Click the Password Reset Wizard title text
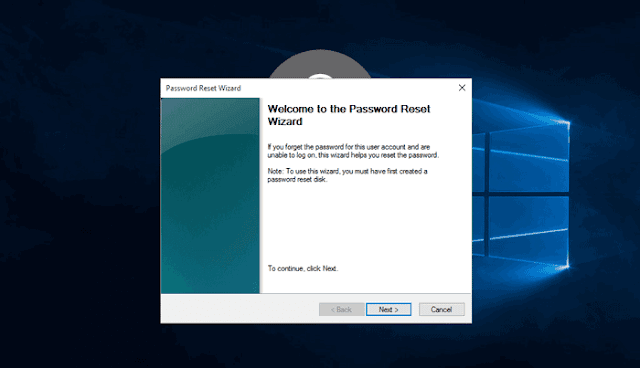640x368 pixels. [203, 88]
